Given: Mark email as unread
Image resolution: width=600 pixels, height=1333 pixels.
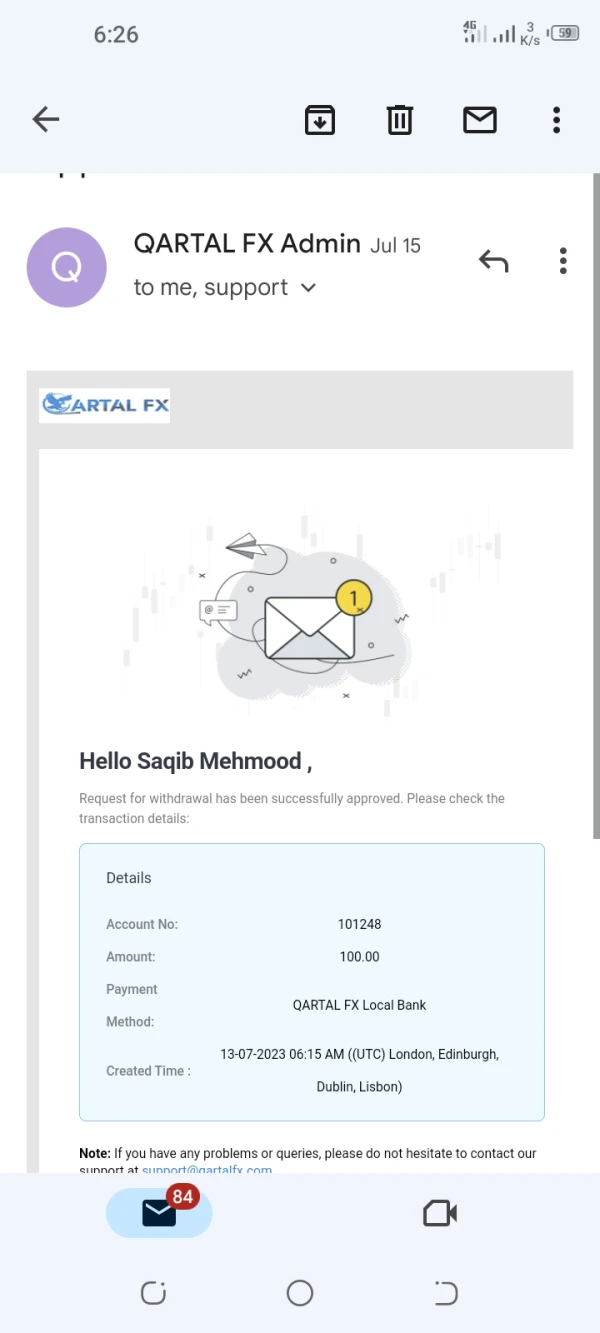Looking at the screenshot, I should pos(480,120).
